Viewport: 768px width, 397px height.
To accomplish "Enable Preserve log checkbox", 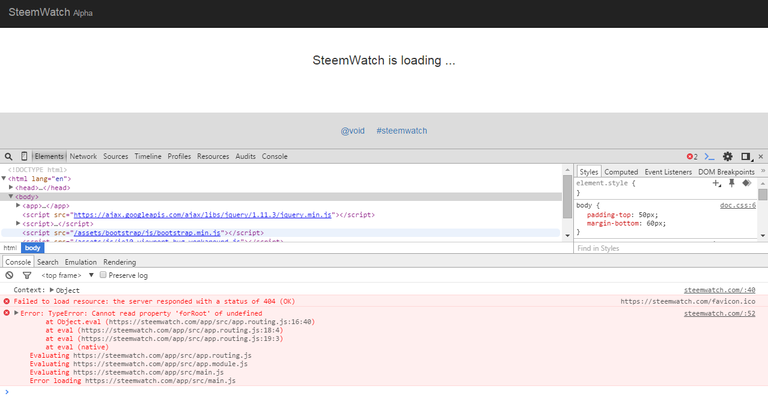I will pyautogui.click(x=103, y=275).
